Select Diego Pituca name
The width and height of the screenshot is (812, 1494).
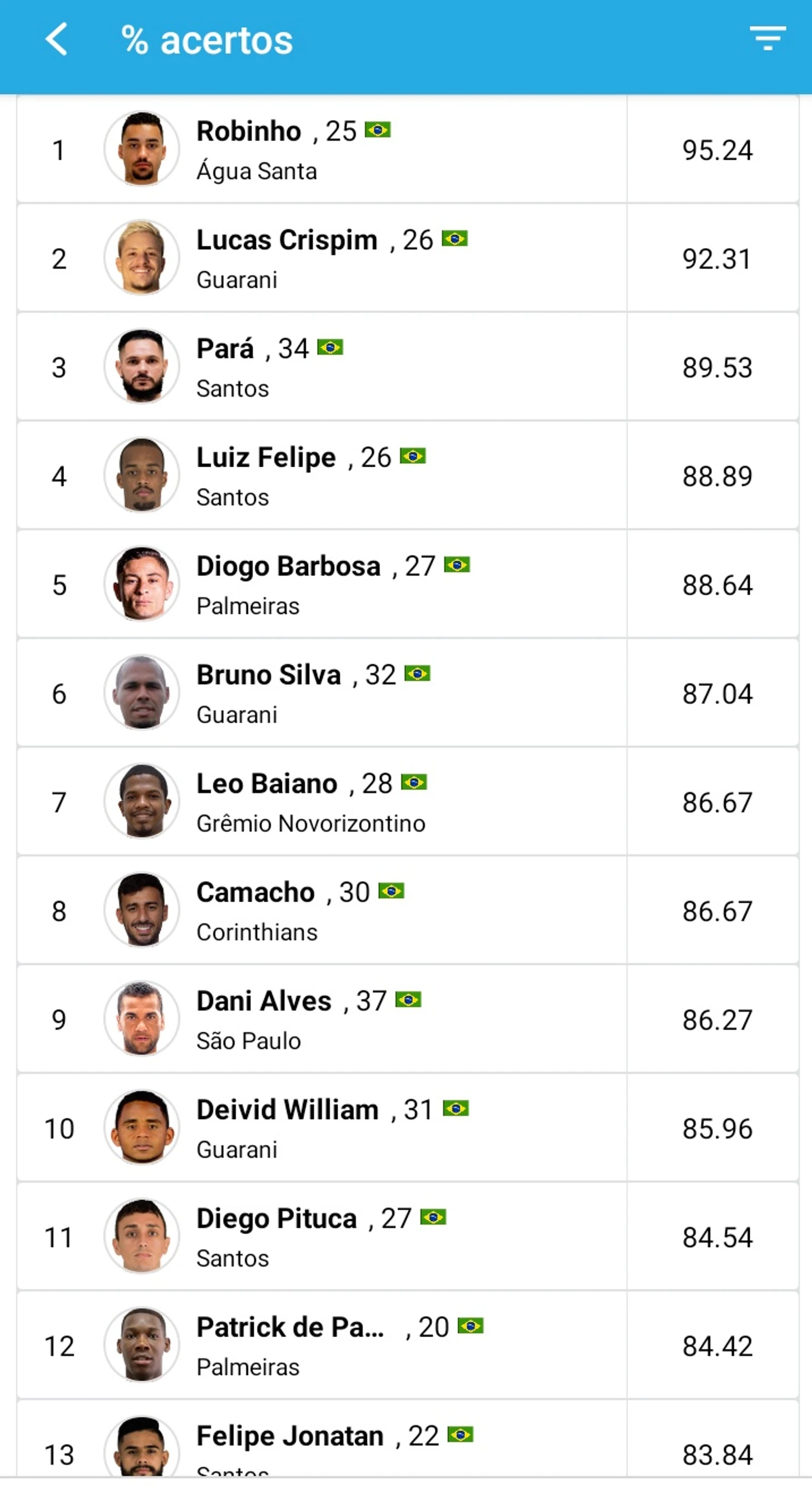pyautogui.click(x=276, y=1219)
